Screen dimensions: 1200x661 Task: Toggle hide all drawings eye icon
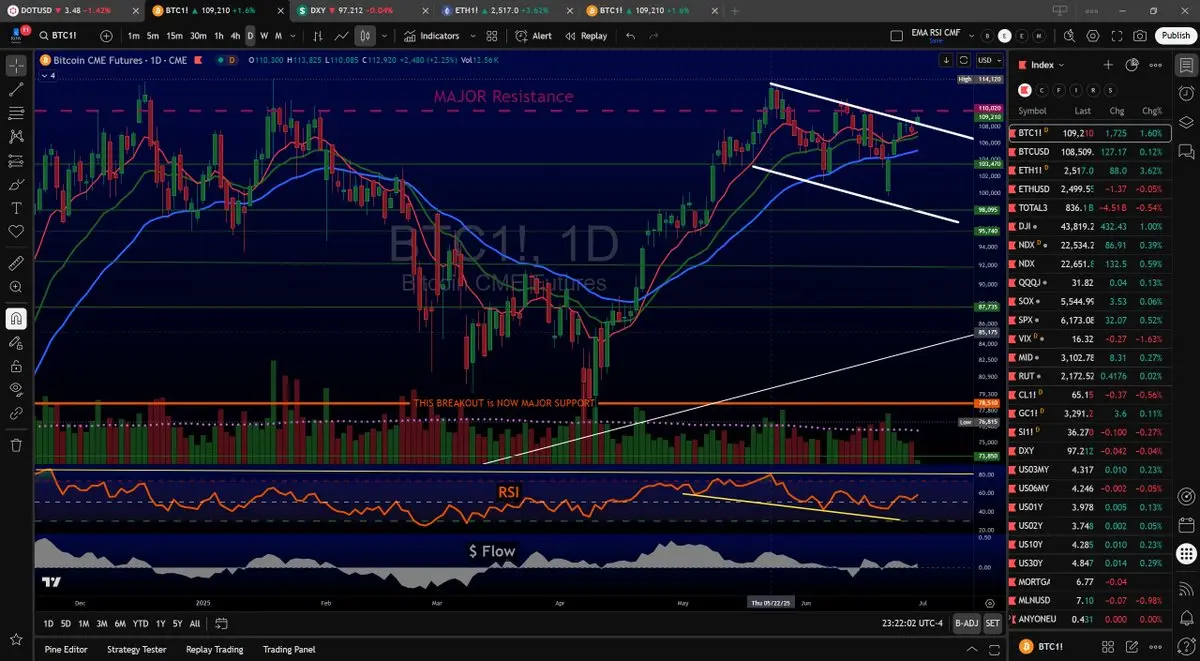[x=16, y=388]
